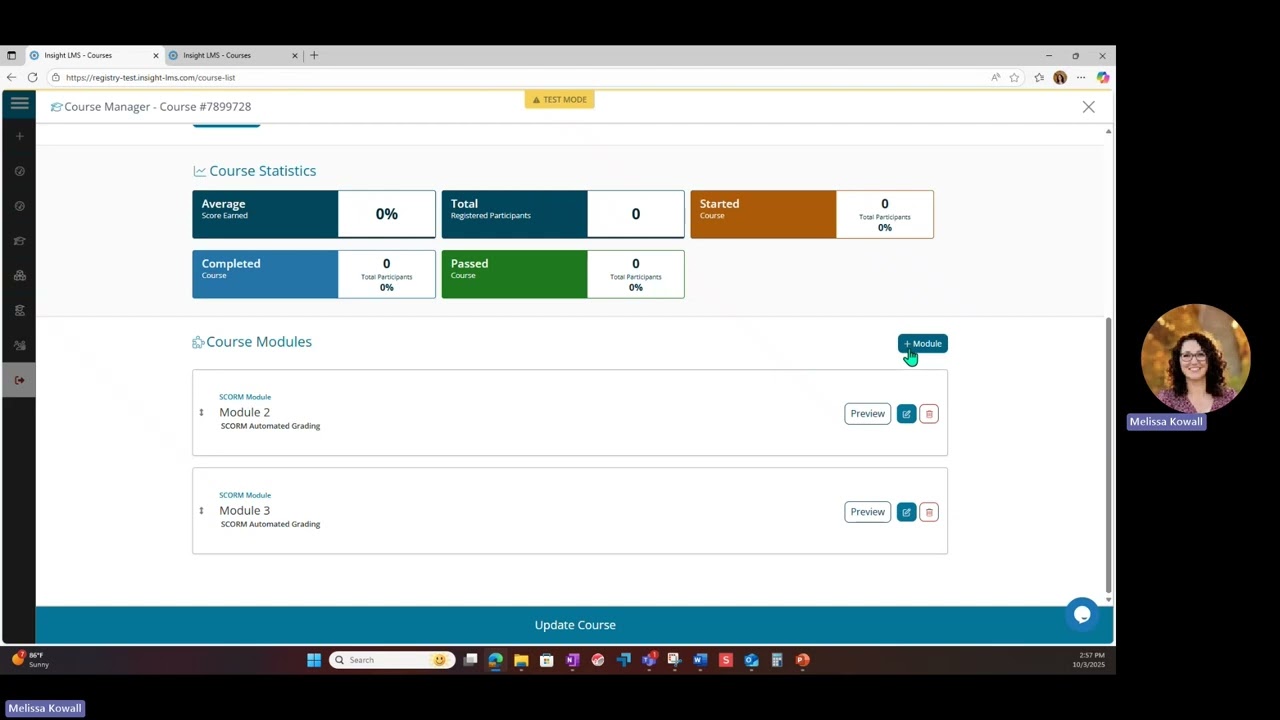Open a new browser tab
Screen dimensions: 1280x720
[x=314, y=56]
